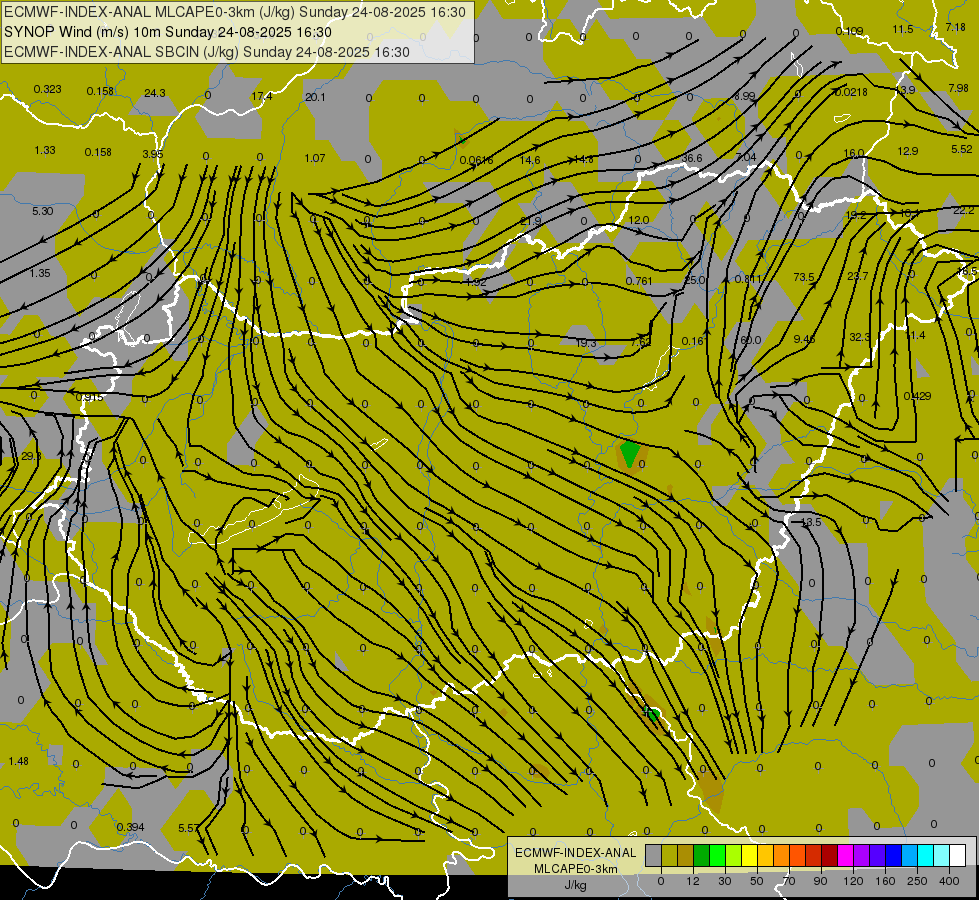Select the map value 0.323
979x900 pixels.
pyautogui.click(x=47, y=89)
